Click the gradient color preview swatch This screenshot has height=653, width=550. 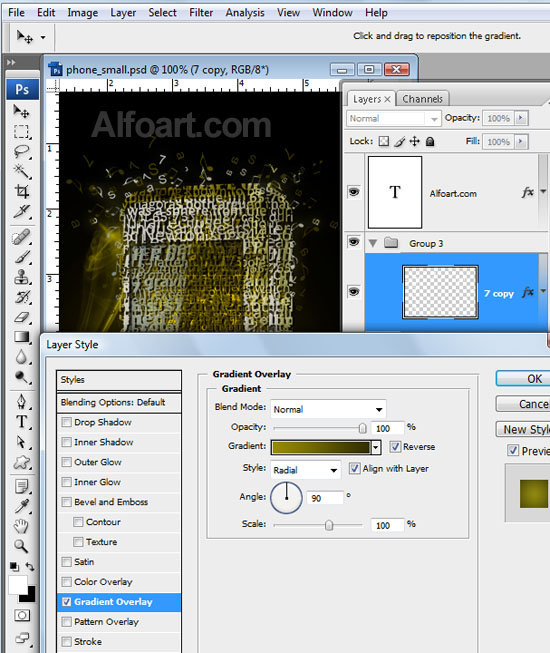(x=320, y=447)
